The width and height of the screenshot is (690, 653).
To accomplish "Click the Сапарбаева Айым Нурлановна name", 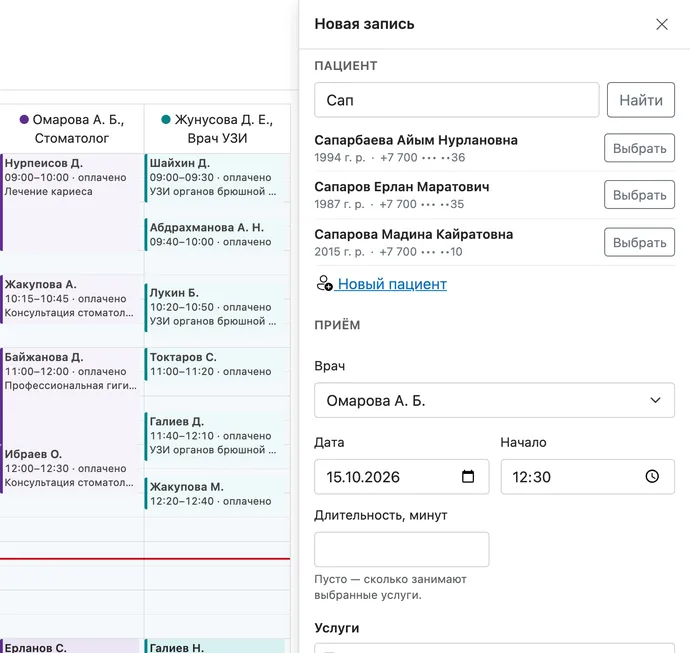I will tap(416, 140).
